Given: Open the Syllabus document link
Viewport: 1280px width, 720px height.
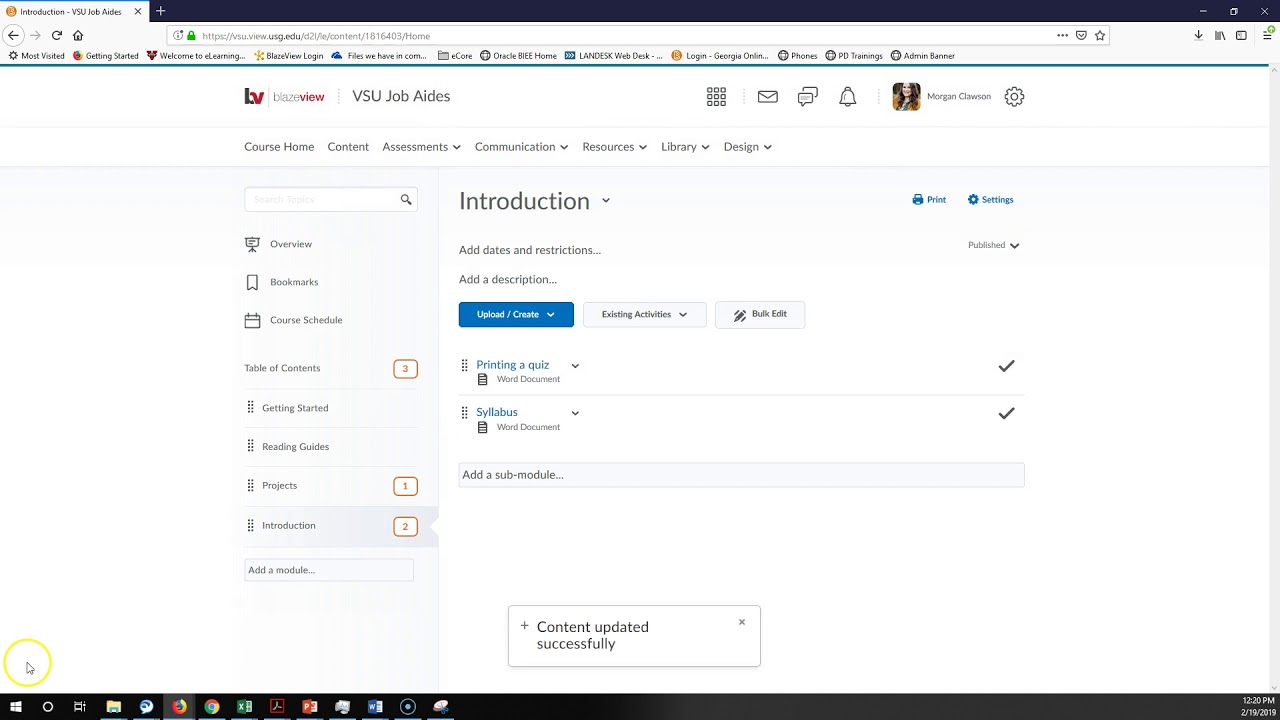Looking at the screenshot, I should [496, 412].
